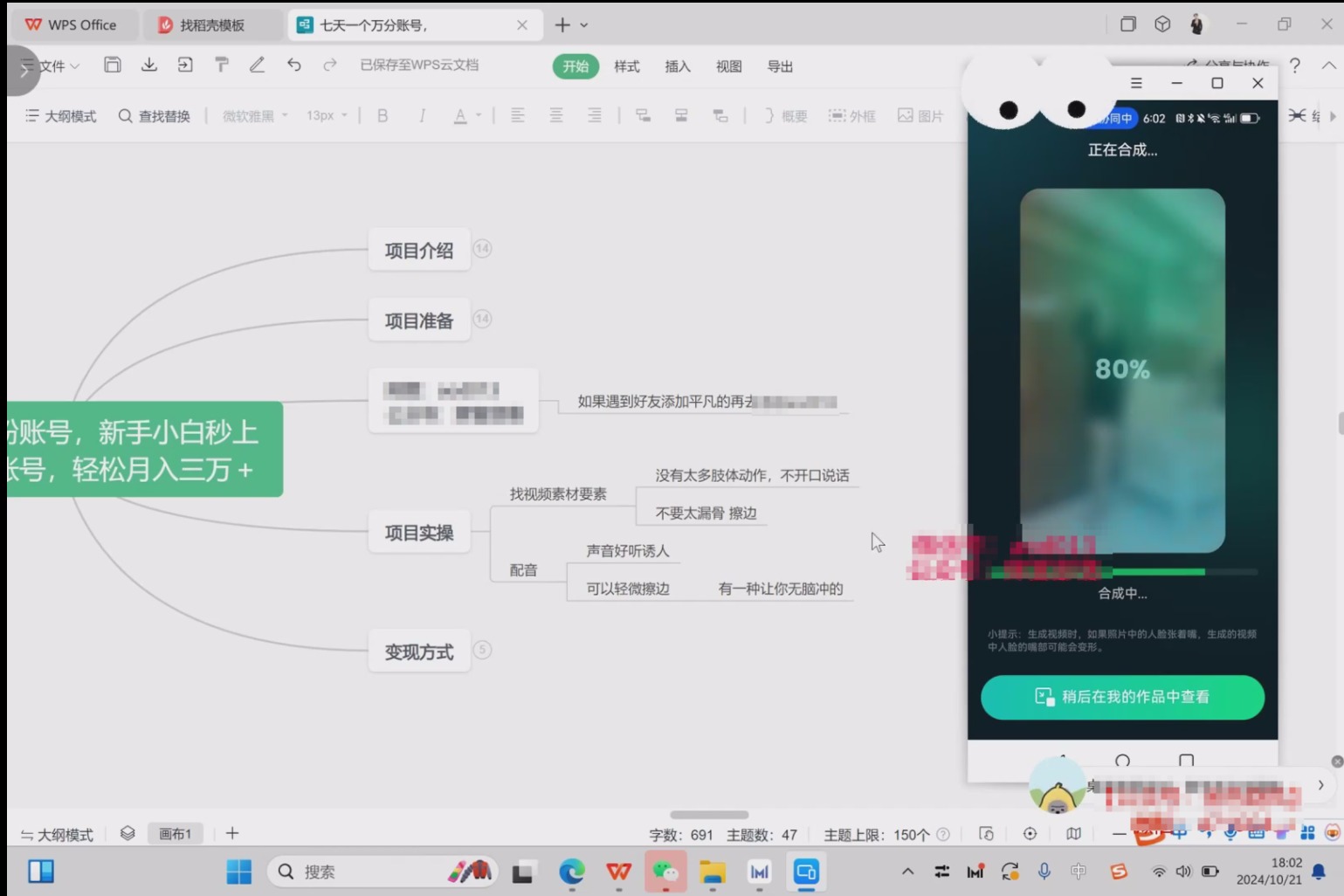The height and width of the screenshot is (896, 1344).
Task: Click the locate center target icon
Action: tap(1030, 834)
